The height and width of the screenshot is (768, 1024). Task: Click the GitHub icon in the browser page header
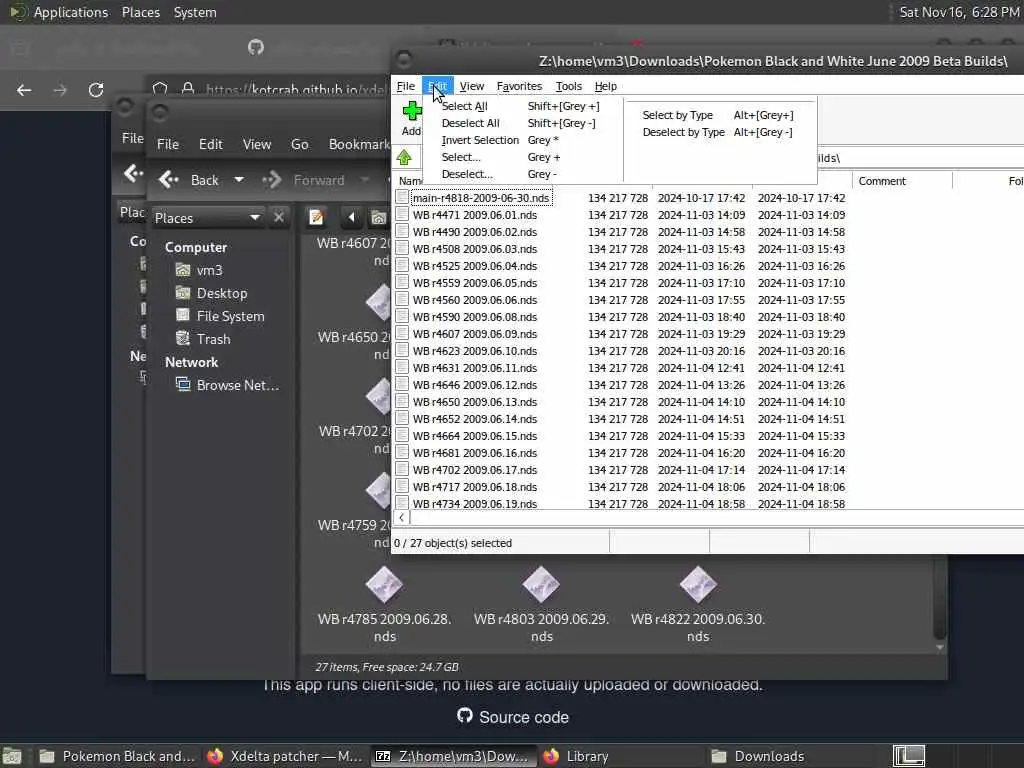[255, 47]
